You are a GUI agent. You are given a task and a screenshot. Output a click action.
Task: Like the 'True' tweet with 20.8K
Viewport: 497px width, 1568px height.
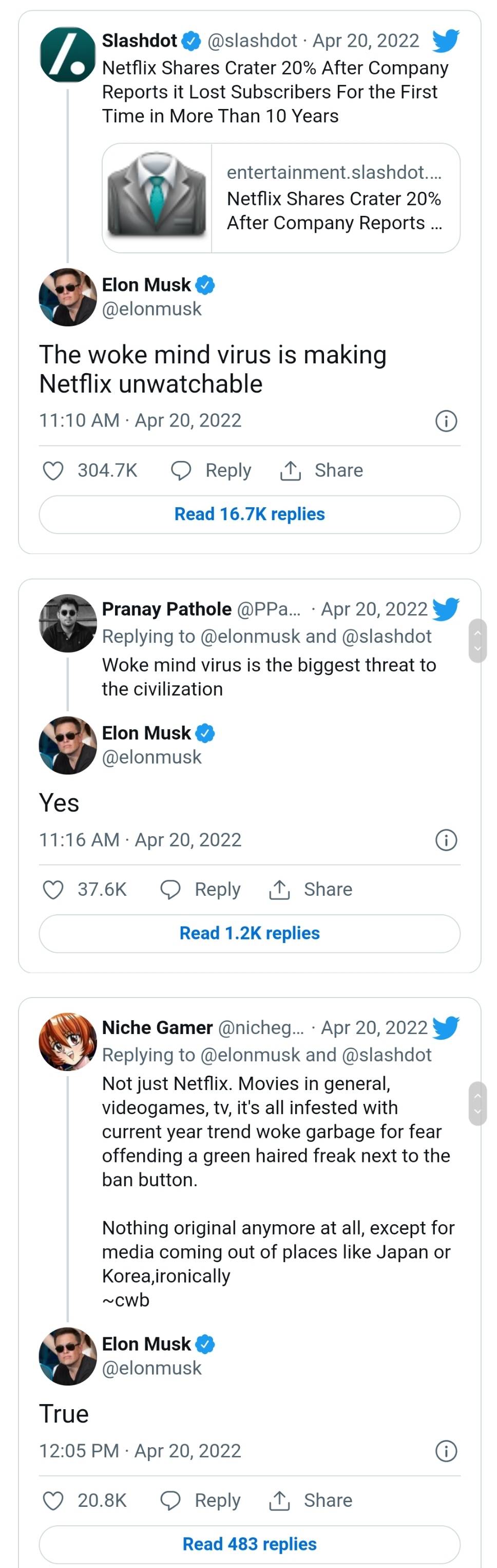click(53, 1501)
